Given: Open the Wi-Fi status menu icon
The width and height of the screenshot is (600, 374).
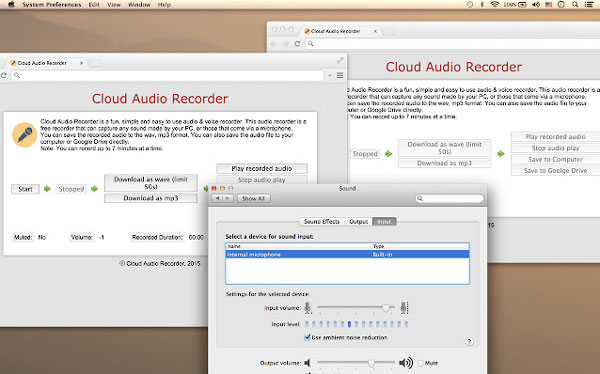Looking at the screenshot, I should coord(495,5).
